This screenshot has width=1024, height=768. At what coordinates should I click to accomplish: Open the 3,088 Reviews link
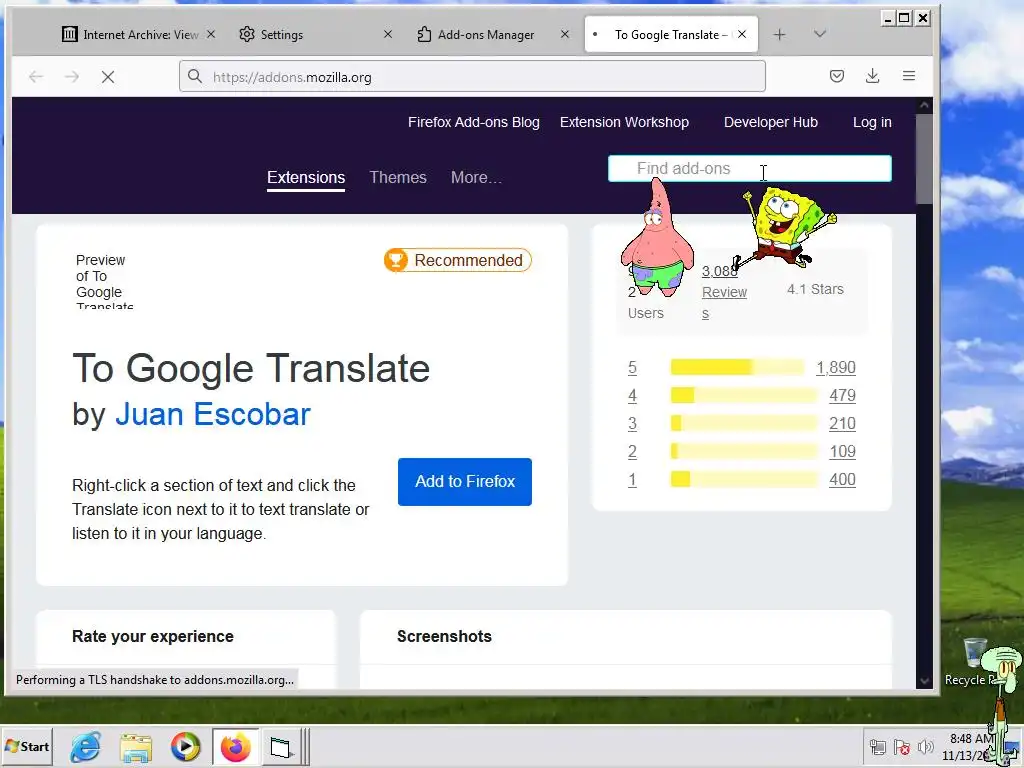click(x=724, y=293)
